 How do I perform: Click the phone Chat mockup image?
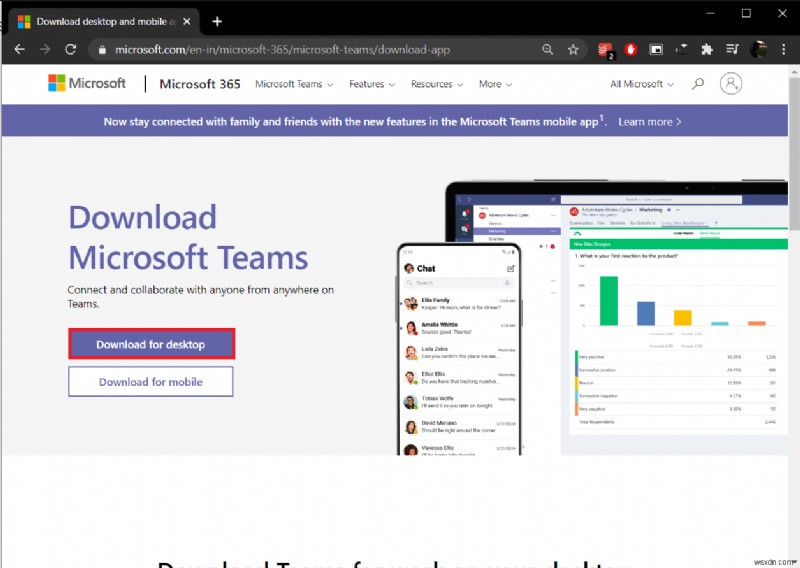(459, 349)
